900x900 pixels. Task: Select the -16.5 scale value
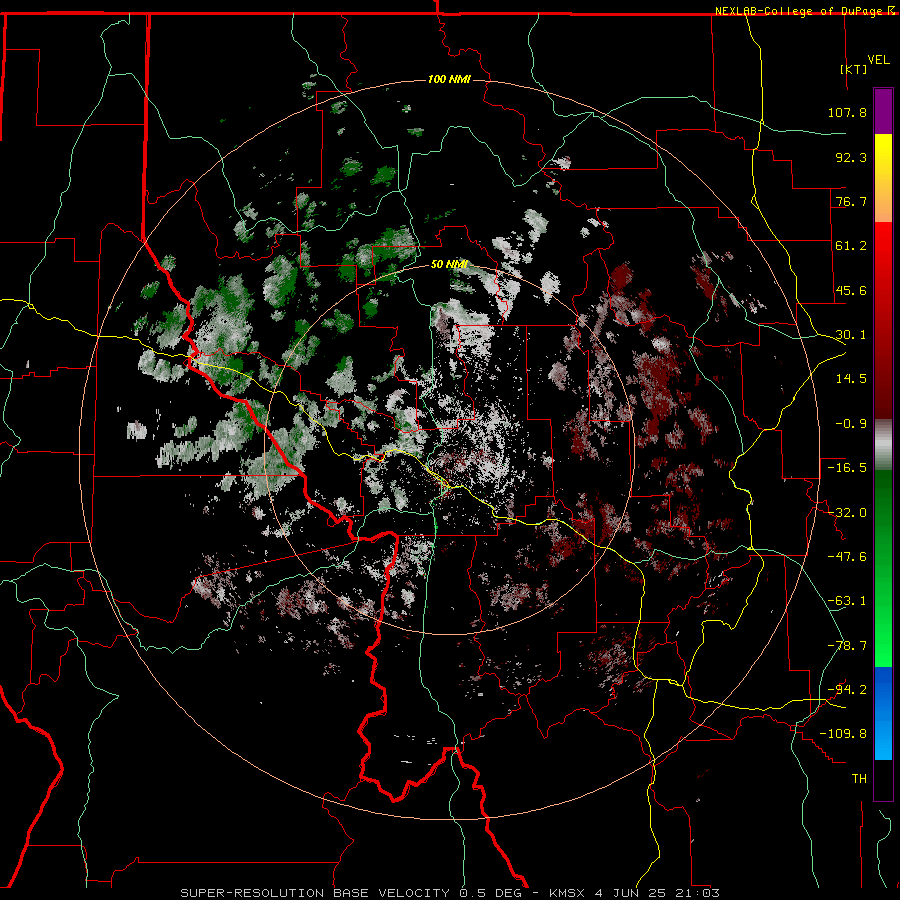[847, 468]
